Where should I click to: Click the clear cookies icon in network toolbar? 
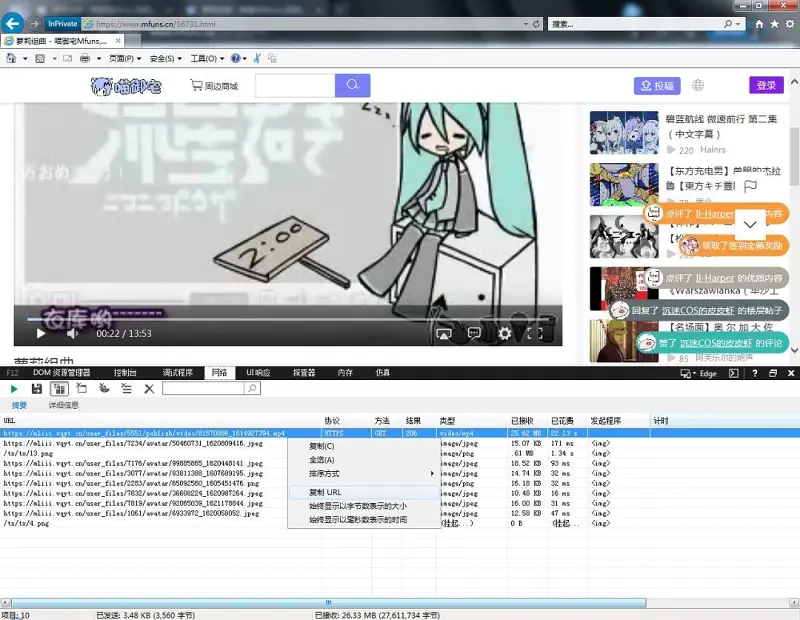(104, 389)
